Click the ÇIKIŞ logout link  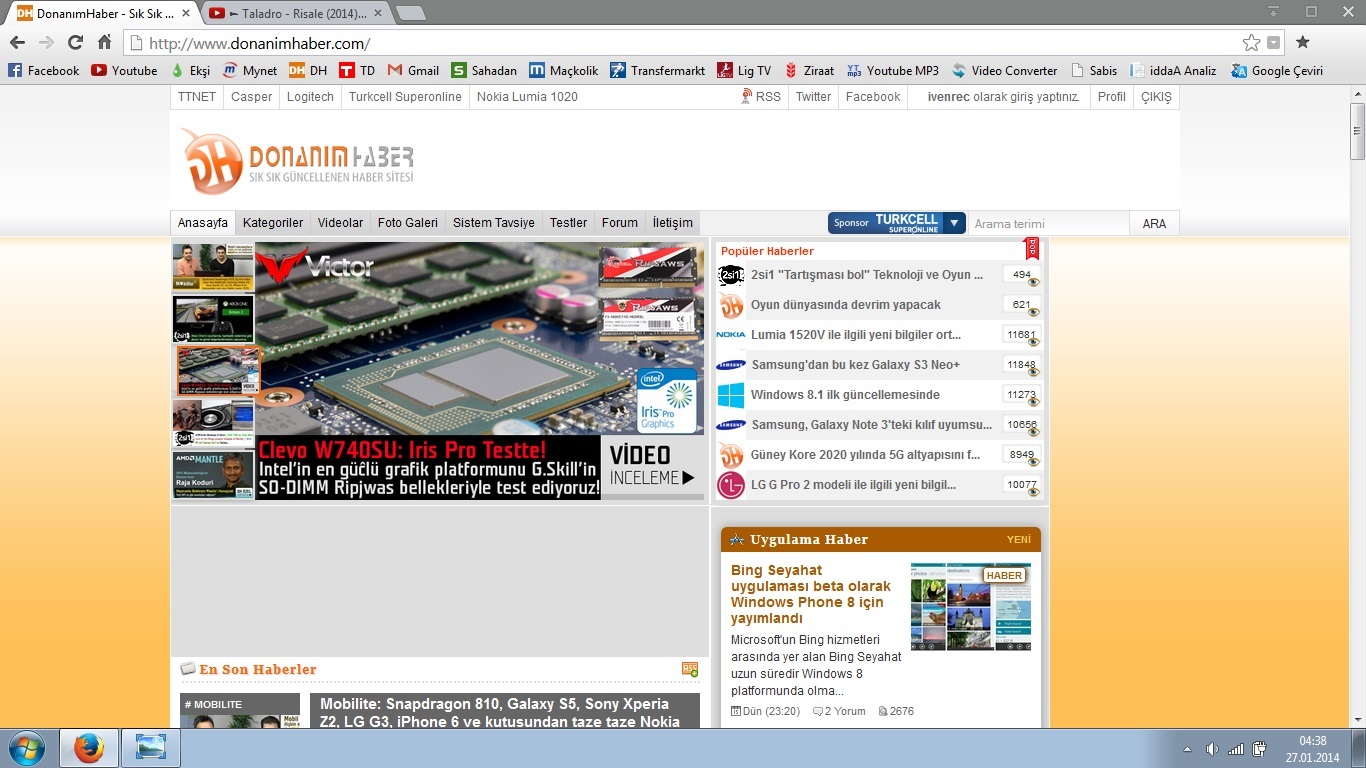(1156, 97)
